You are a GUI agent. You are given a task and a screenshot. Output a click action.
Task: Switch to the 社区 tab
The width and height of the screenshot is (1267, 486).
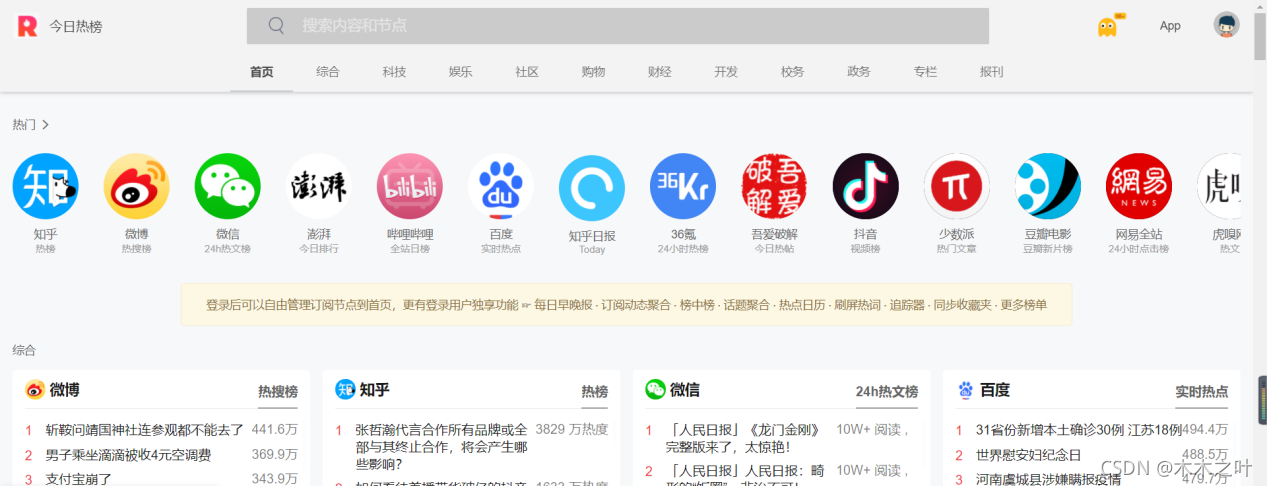[527, 72]
